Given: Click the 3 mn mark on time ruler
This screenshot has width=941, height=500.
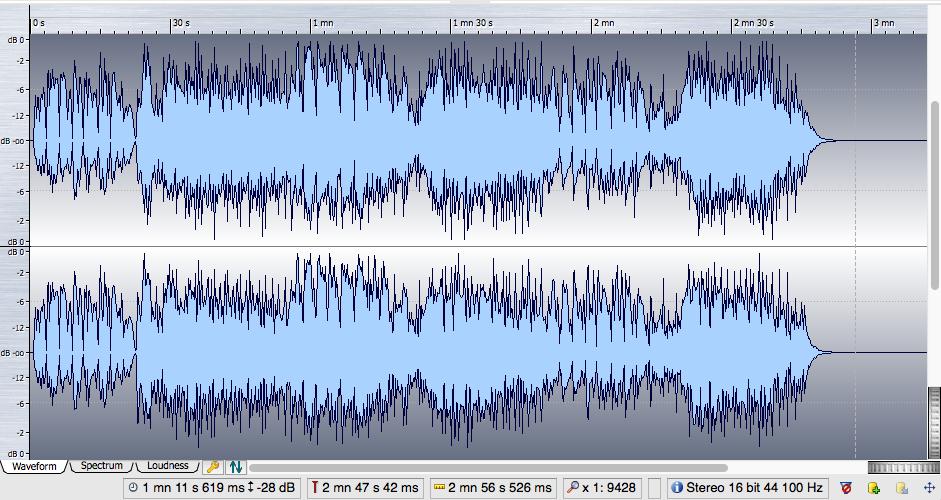Looking at the screenshot, I should tap(883, 23).
